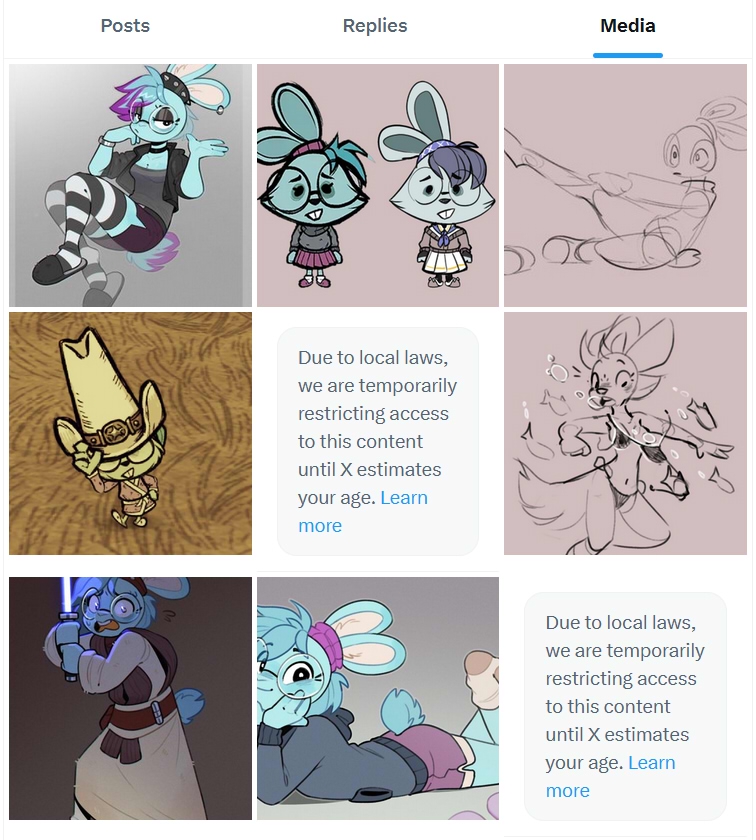Image resolution: width=756 pixels, height=840 pixels.
Task: Open the bunny holding a blue lightsaber image
Action: tap(130, 698)
